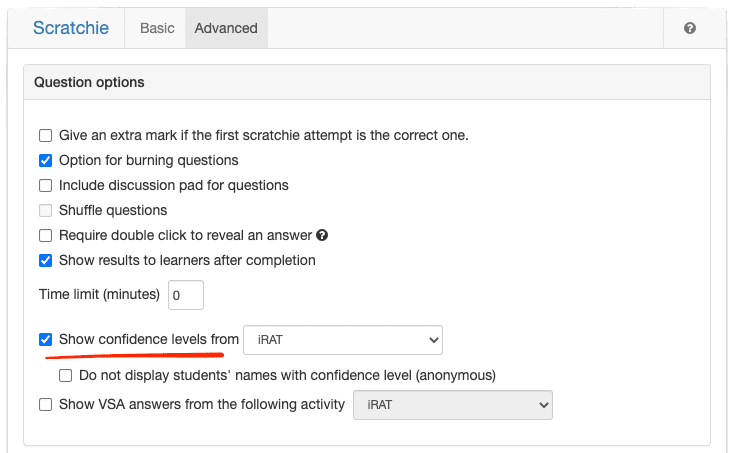Click the help icon beside double click option
735x453 pixels.
click(x=322, y=235)
